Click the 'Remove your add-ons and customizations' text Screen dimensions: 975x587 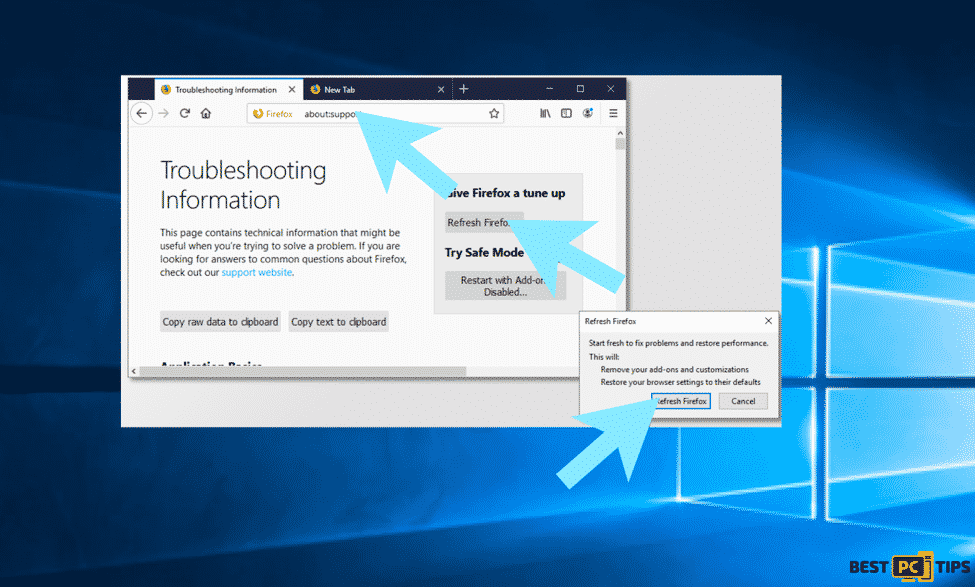675,369
